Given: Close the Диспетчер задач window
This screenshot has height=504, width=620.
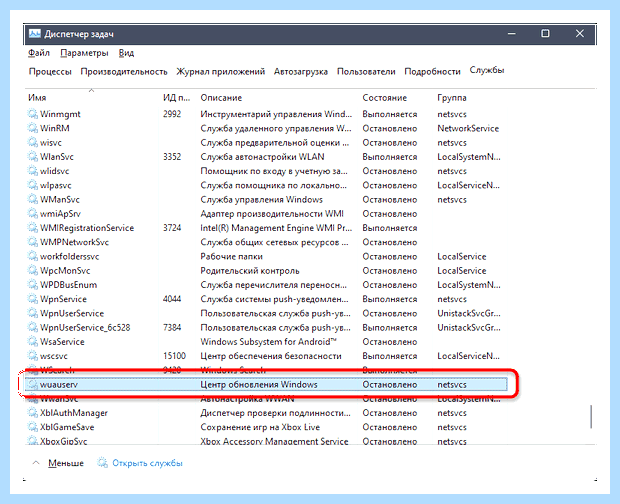Looking at the screenshot, I should click(x=580, y=34).
